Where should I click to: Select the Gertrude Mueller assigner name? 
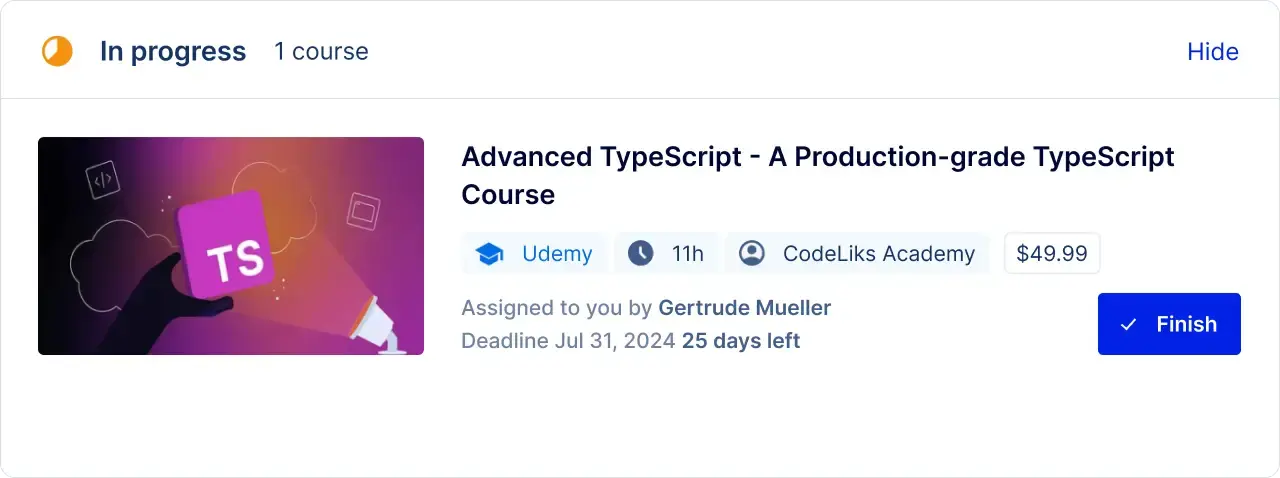click(744, 307)
